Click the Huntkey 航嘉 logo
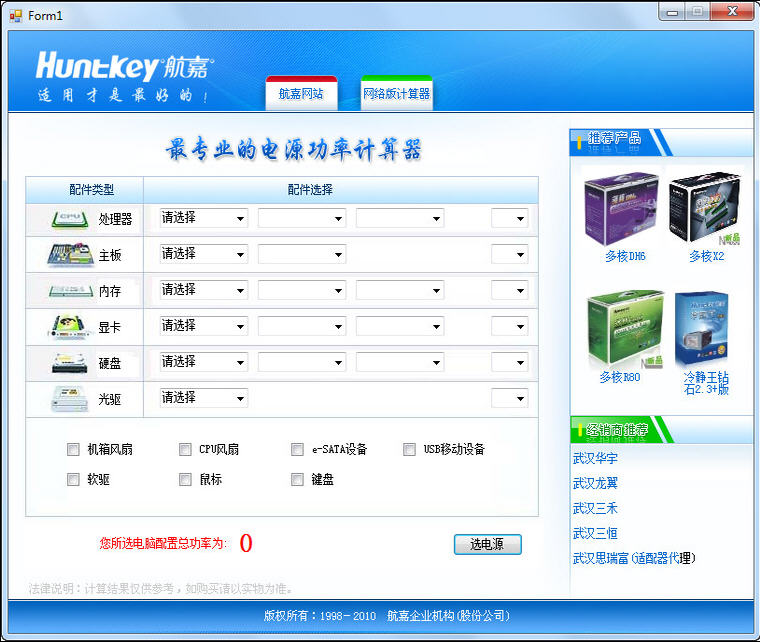The height and width of the screenshot is (642, 760). pyautogui.click(x=124, y=66)
